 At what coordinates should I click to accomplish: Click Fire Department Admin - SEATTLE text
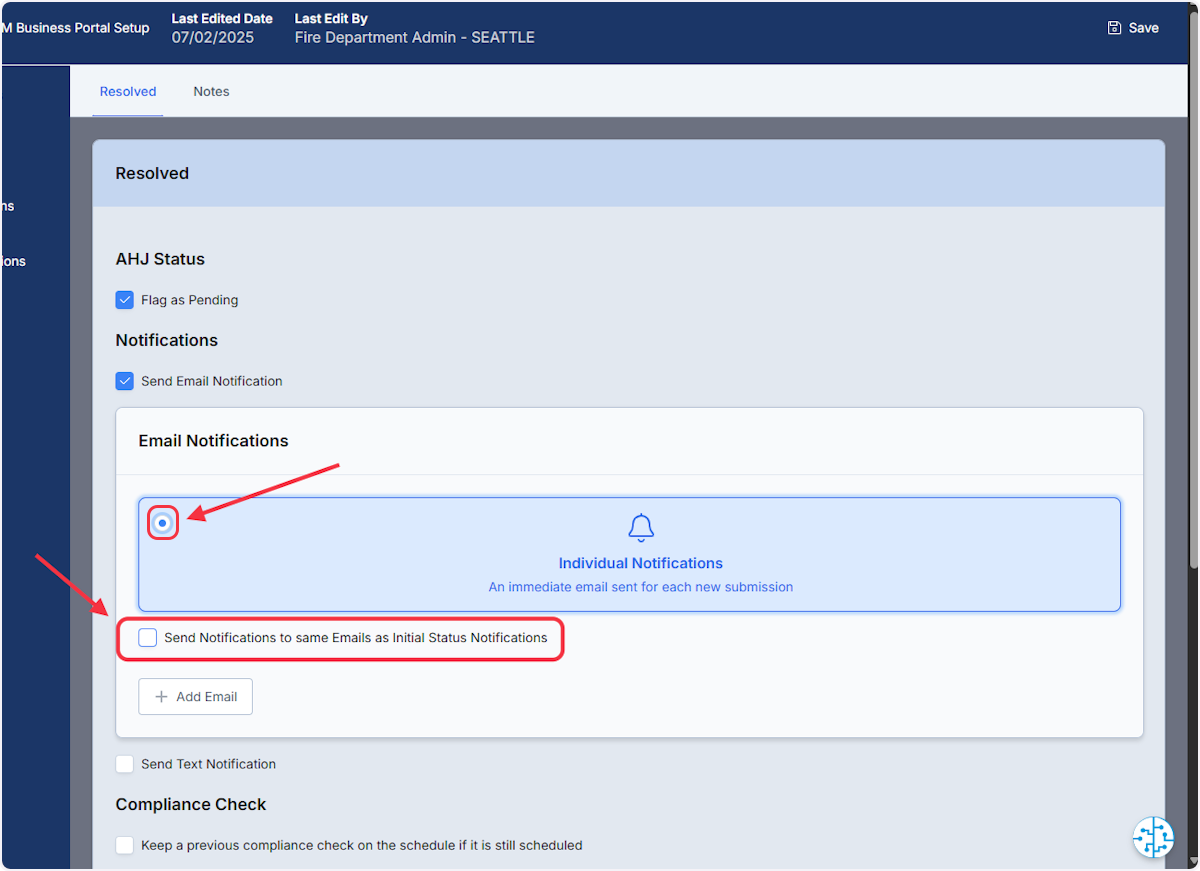click(415, 38)
